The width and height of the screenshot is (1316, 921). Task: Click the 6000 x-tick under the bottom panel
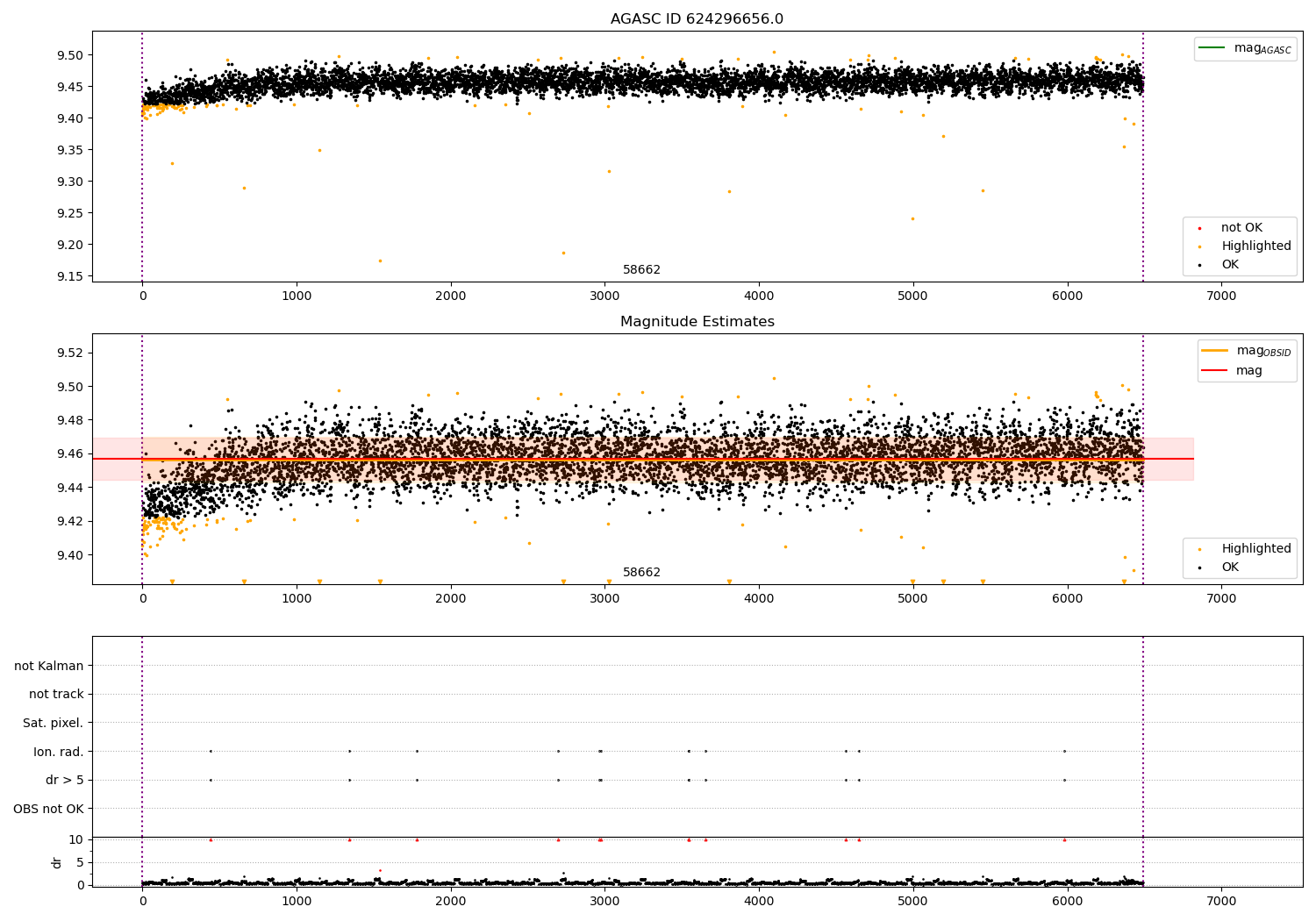1068,902
